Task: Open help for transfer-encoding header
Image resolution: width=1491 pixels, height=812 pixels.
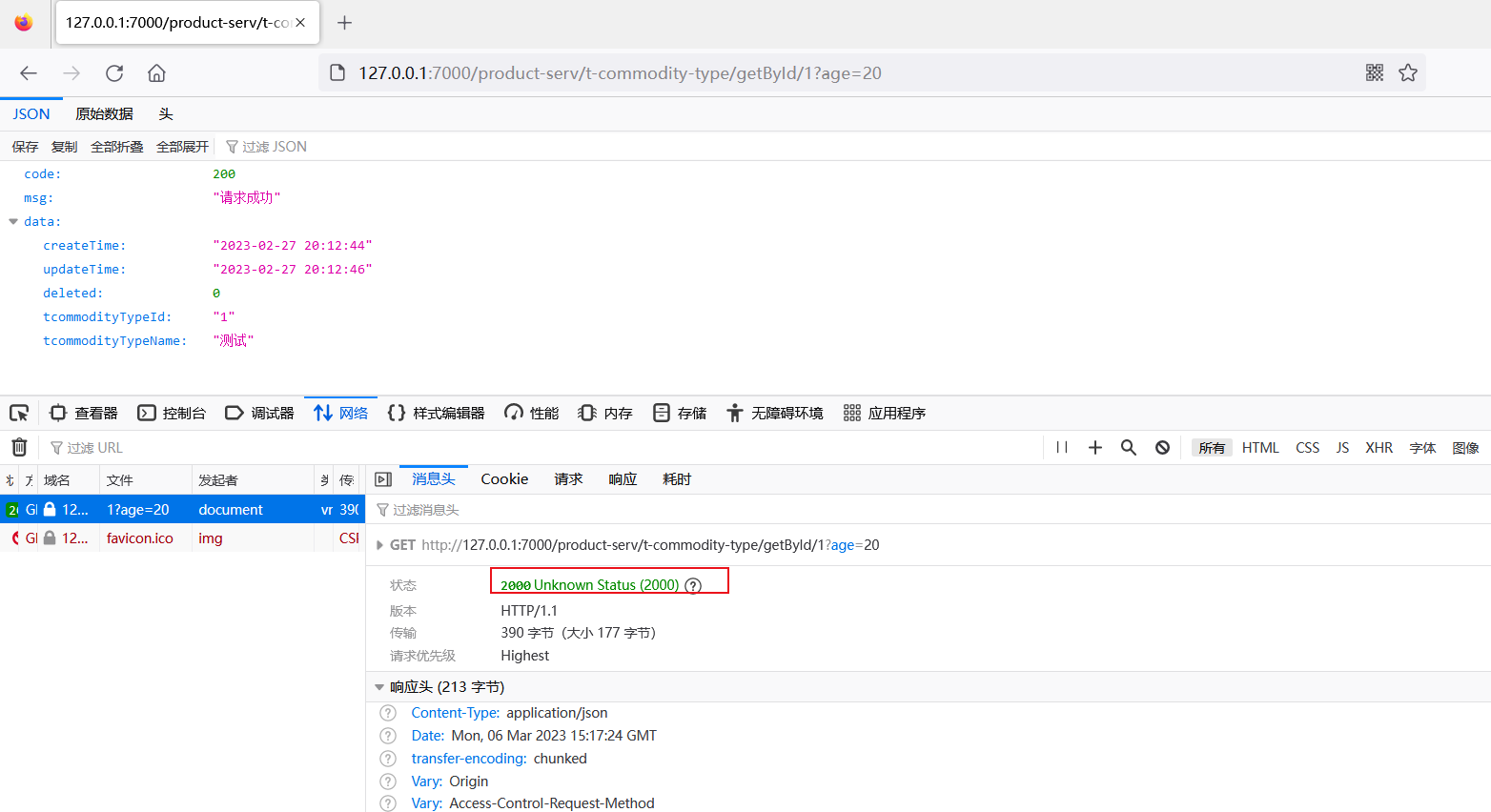Action: point(388,759)
